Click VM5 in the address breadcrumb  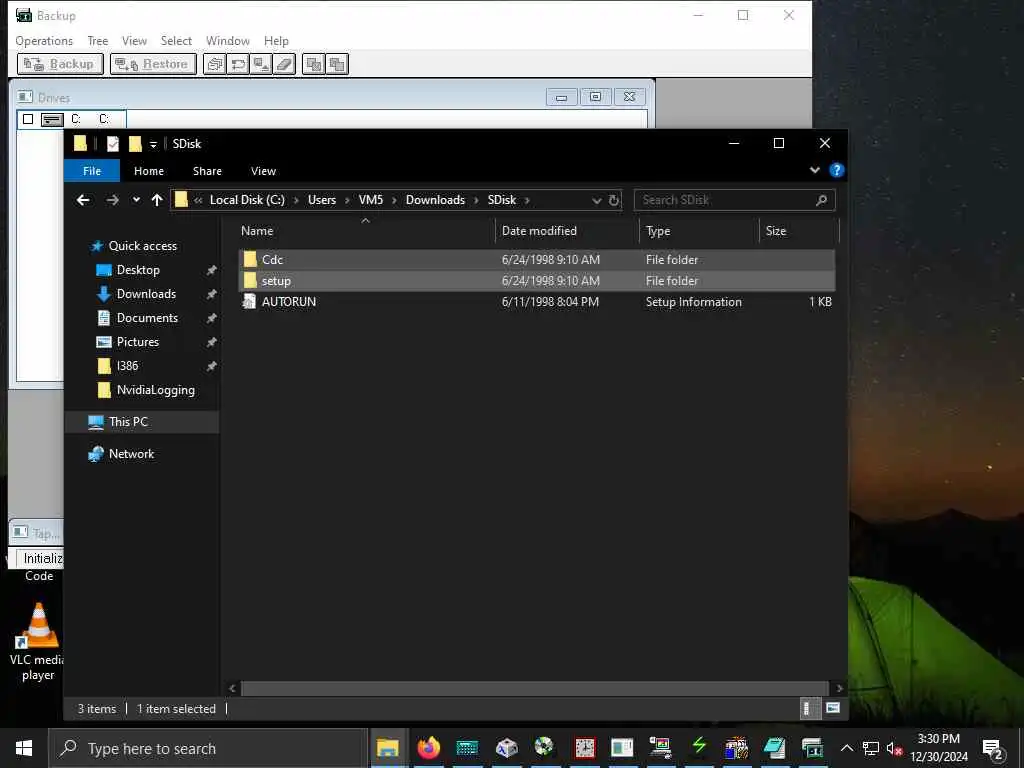371,200
